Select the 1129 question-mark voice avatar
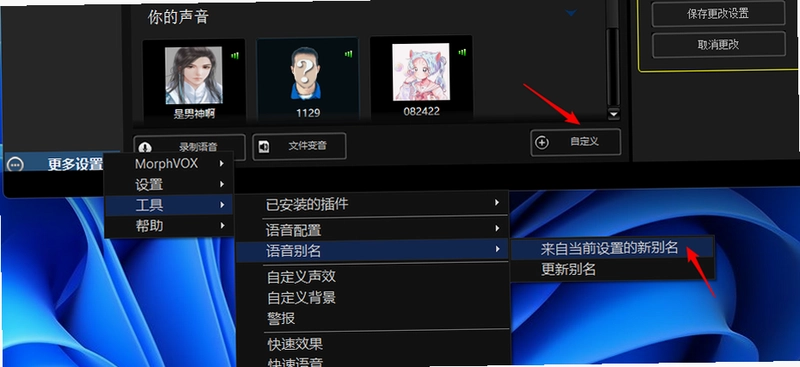Viewport: 800px width, 367px height. coord(308,73)
